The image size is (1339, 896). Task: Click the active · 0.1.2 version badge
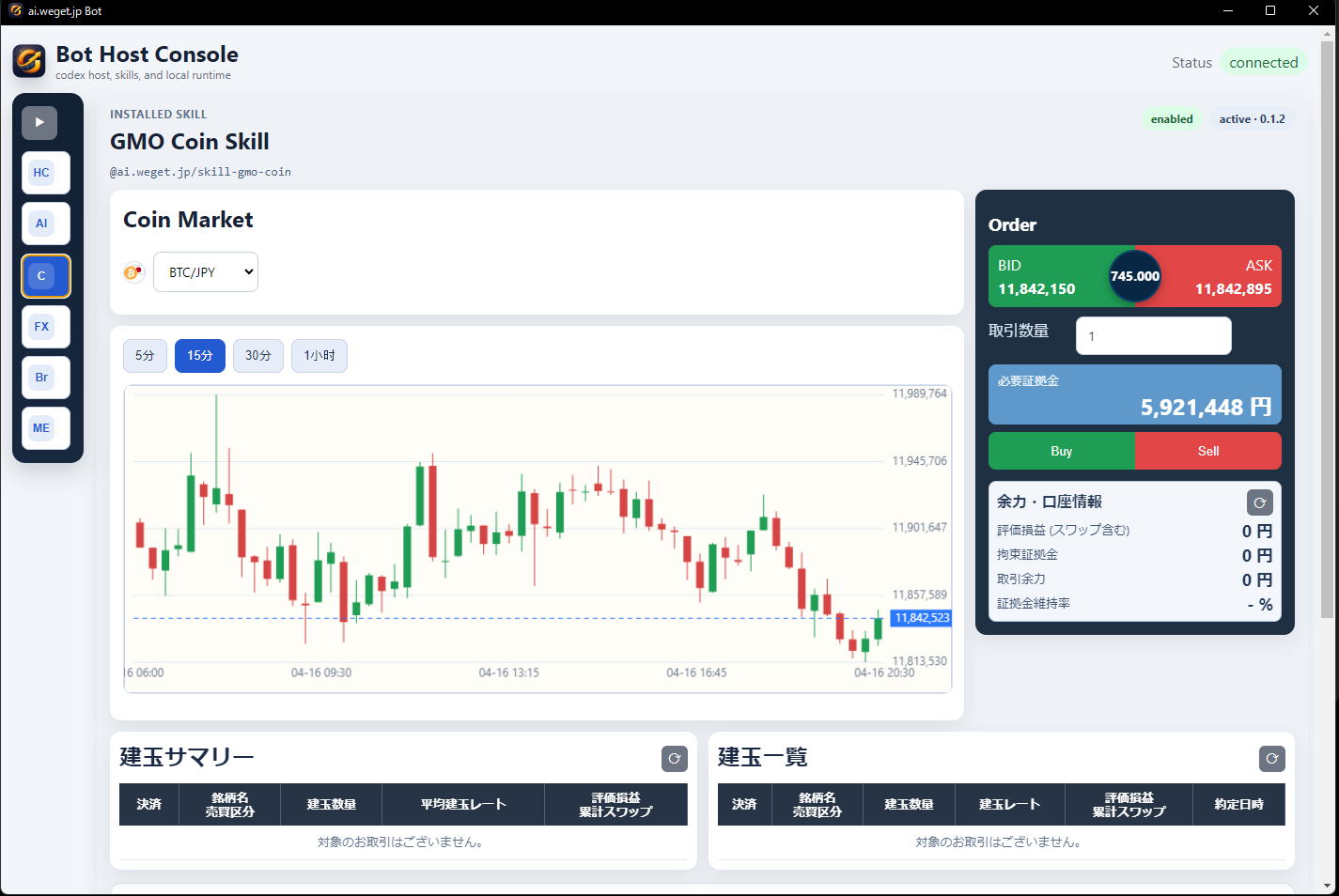(x=1252, y=119)
